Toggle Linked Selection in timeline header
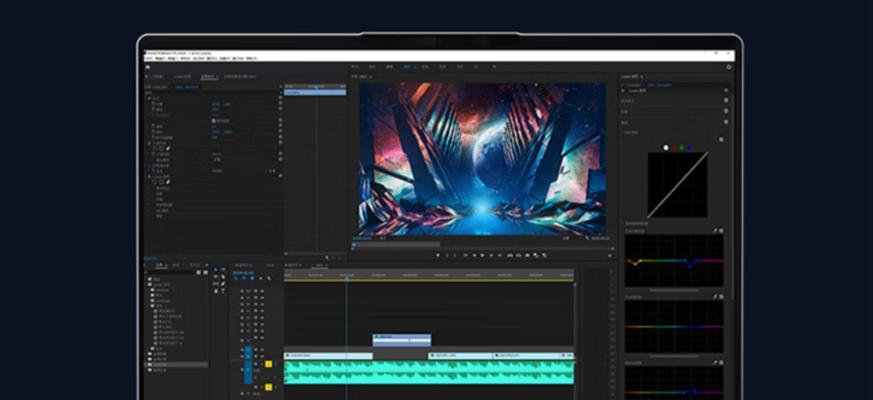The image size is (873, 400). pos(252,278)
